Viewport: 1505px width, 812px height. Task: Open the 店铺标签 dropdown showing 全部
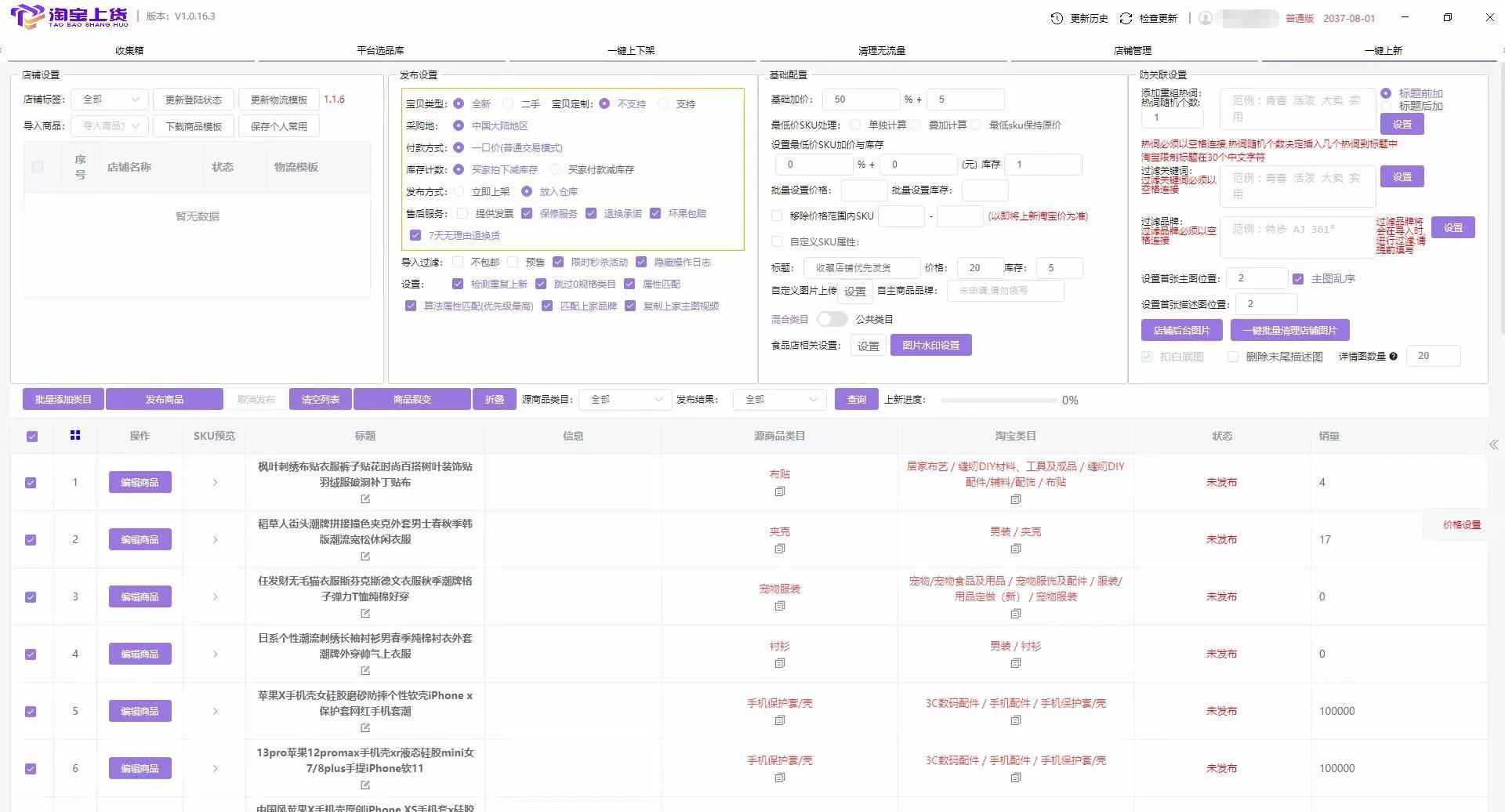tap(109, 99)
